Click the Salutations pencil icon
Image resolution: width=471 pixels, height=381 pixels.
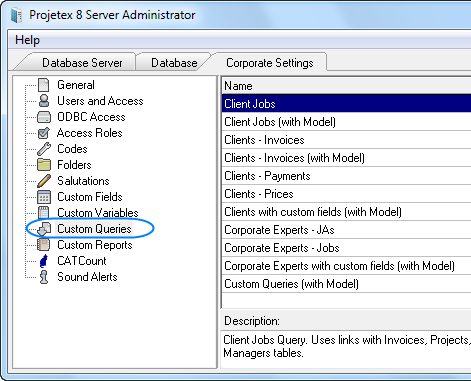click(x=44, y=181)
